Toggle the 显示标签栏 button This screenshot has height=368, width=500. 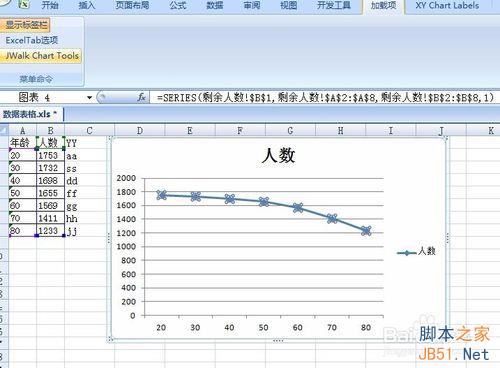point(25,25)
